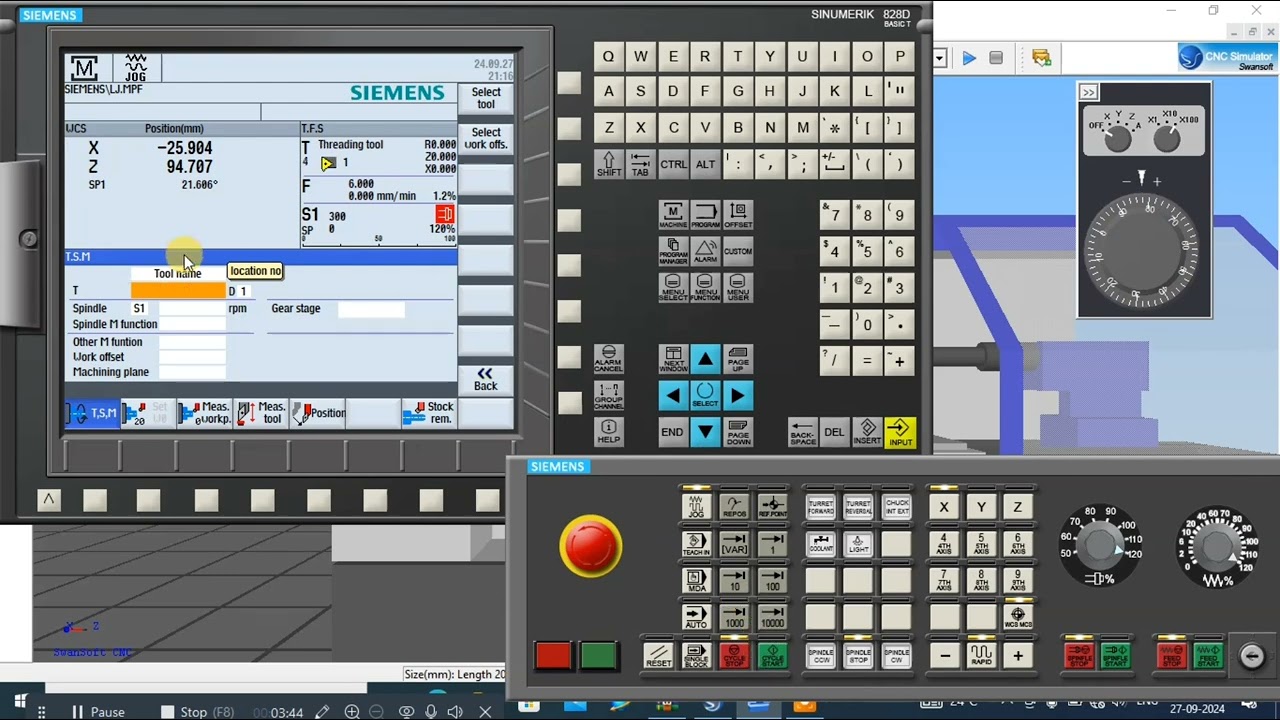
Task: Click green CYCLE START key
Action: click(x=772, y=656)
